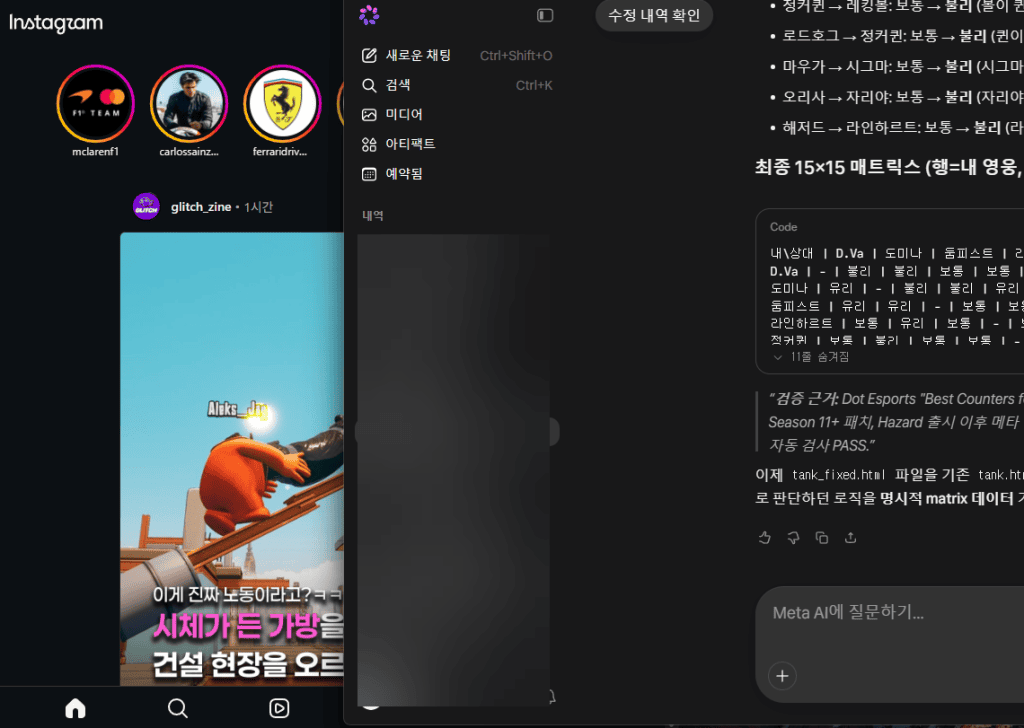Click the plus attachment button
This screenshot has height=728, width=1024.
click(782, 676)
